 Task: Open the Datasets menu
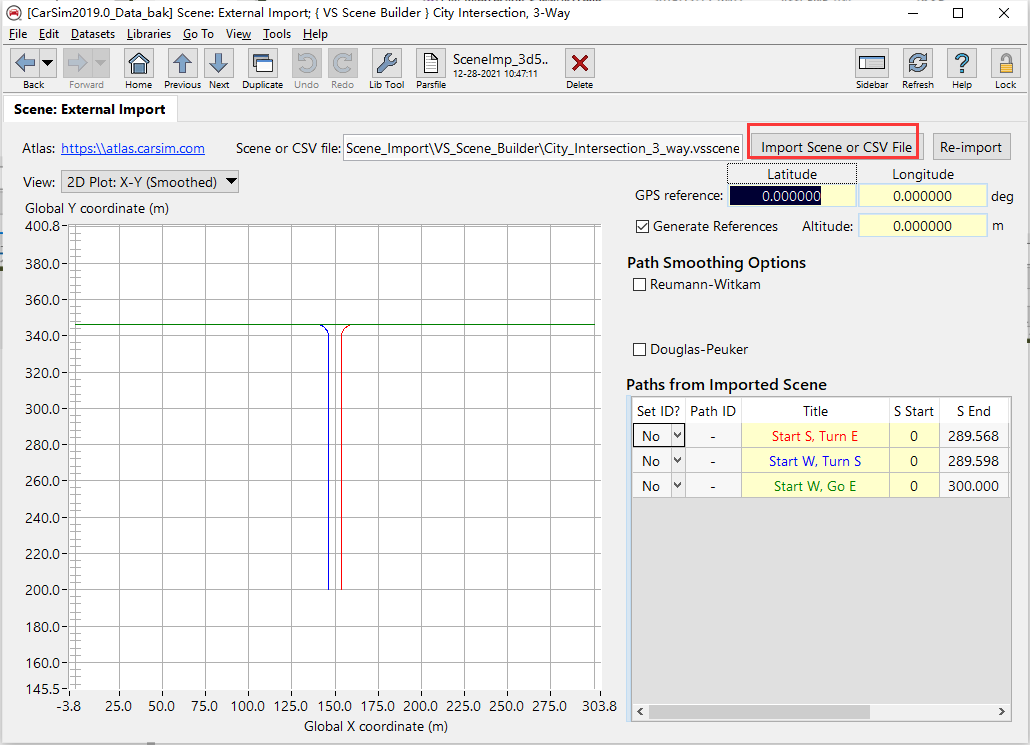coord(93,34)
